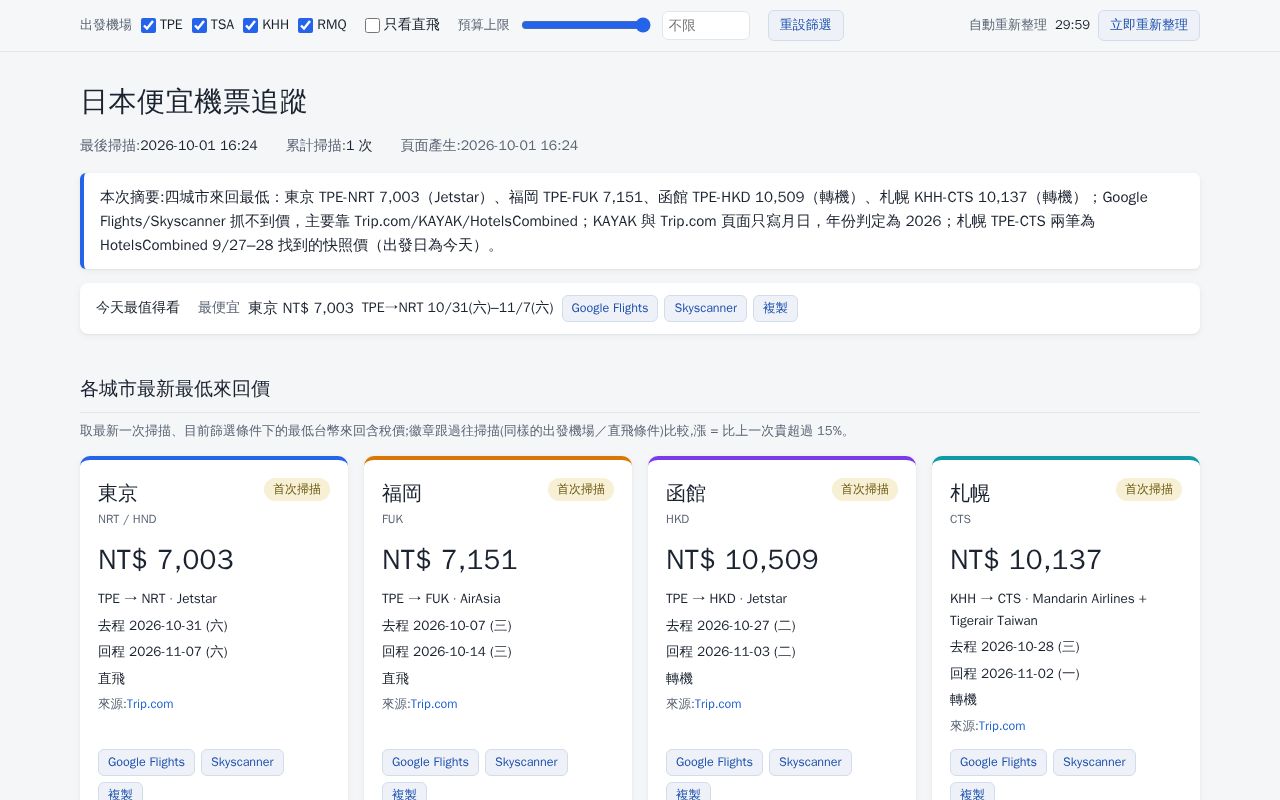Screen dimensions: 1280x800
Task: Click the 首次掃描 badge on 札幌 card
Action: (x=1149, y=489)
